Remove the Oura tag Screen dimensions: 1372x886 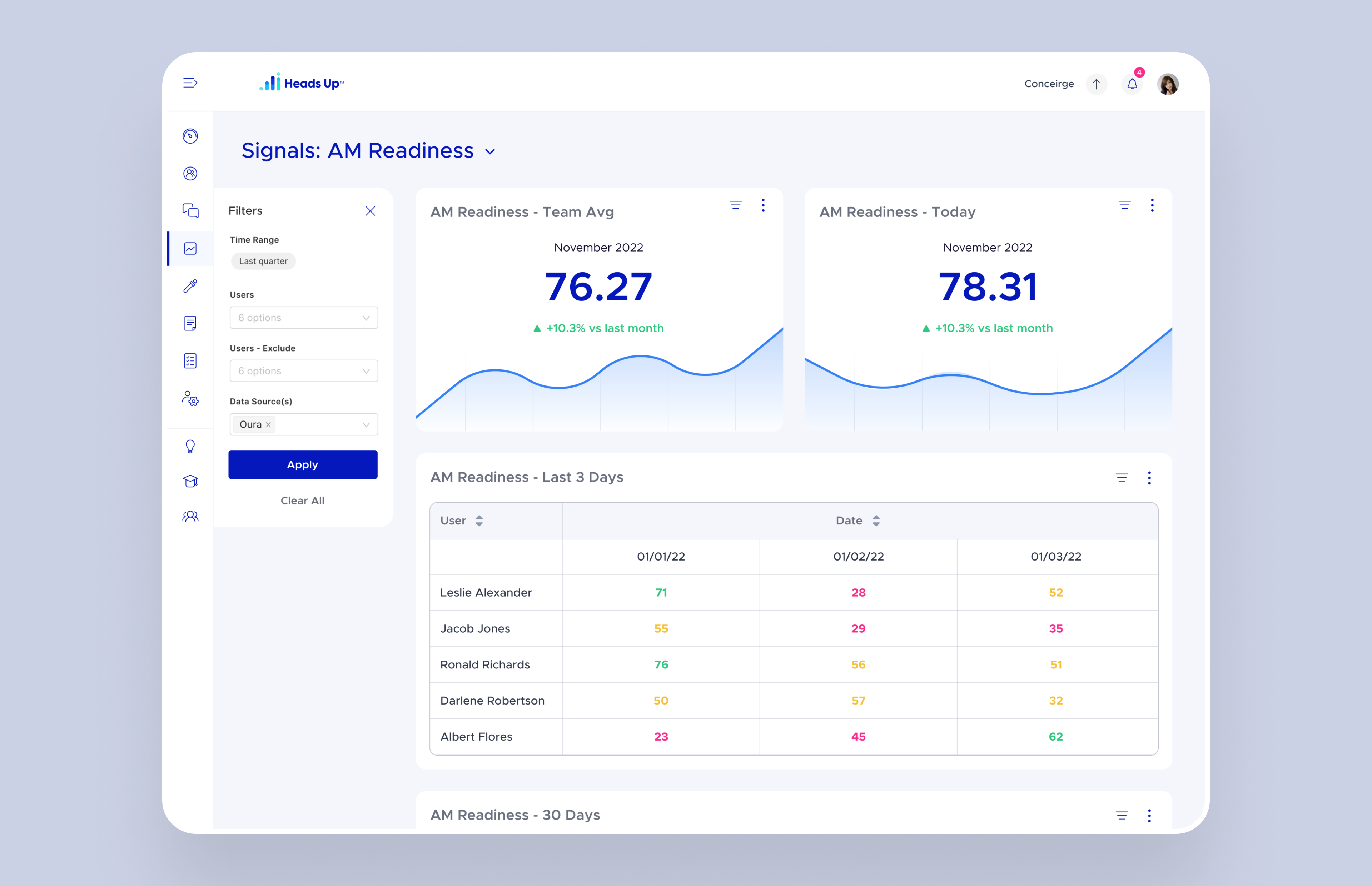tap(268, 424)
